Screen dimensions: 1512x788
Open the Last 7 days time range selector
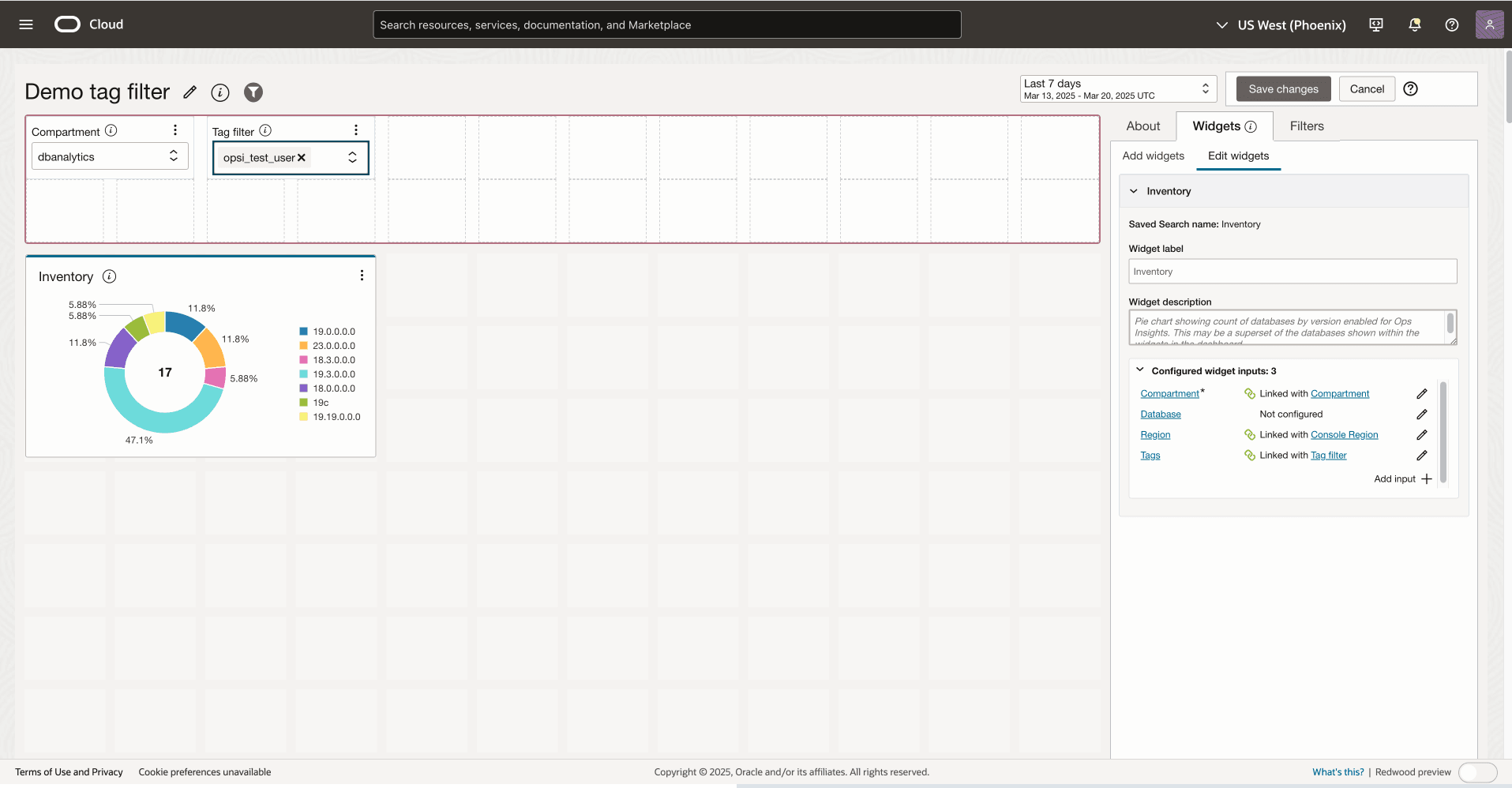pos(1117,88)
